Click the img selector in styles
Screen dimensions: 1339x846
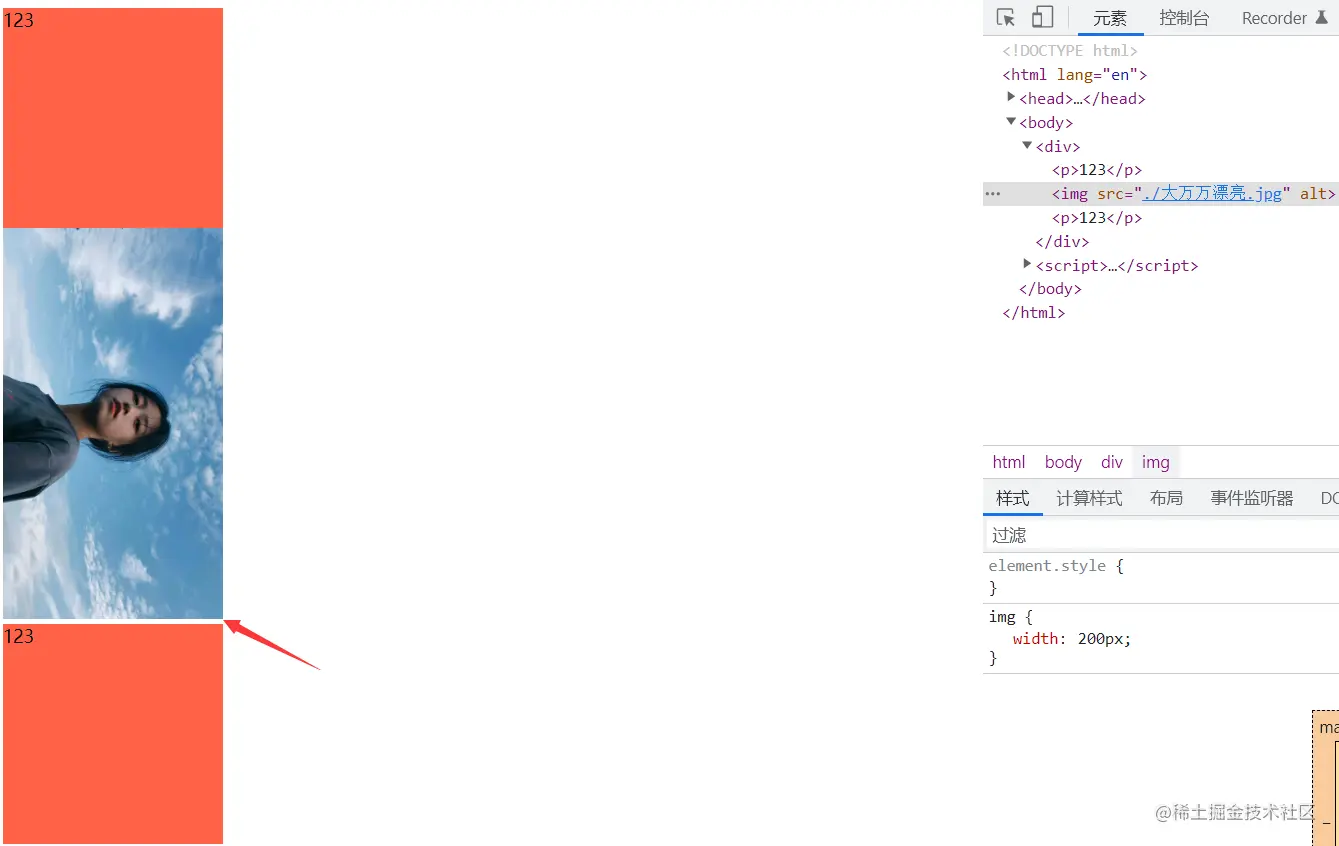click(1002, 617)
